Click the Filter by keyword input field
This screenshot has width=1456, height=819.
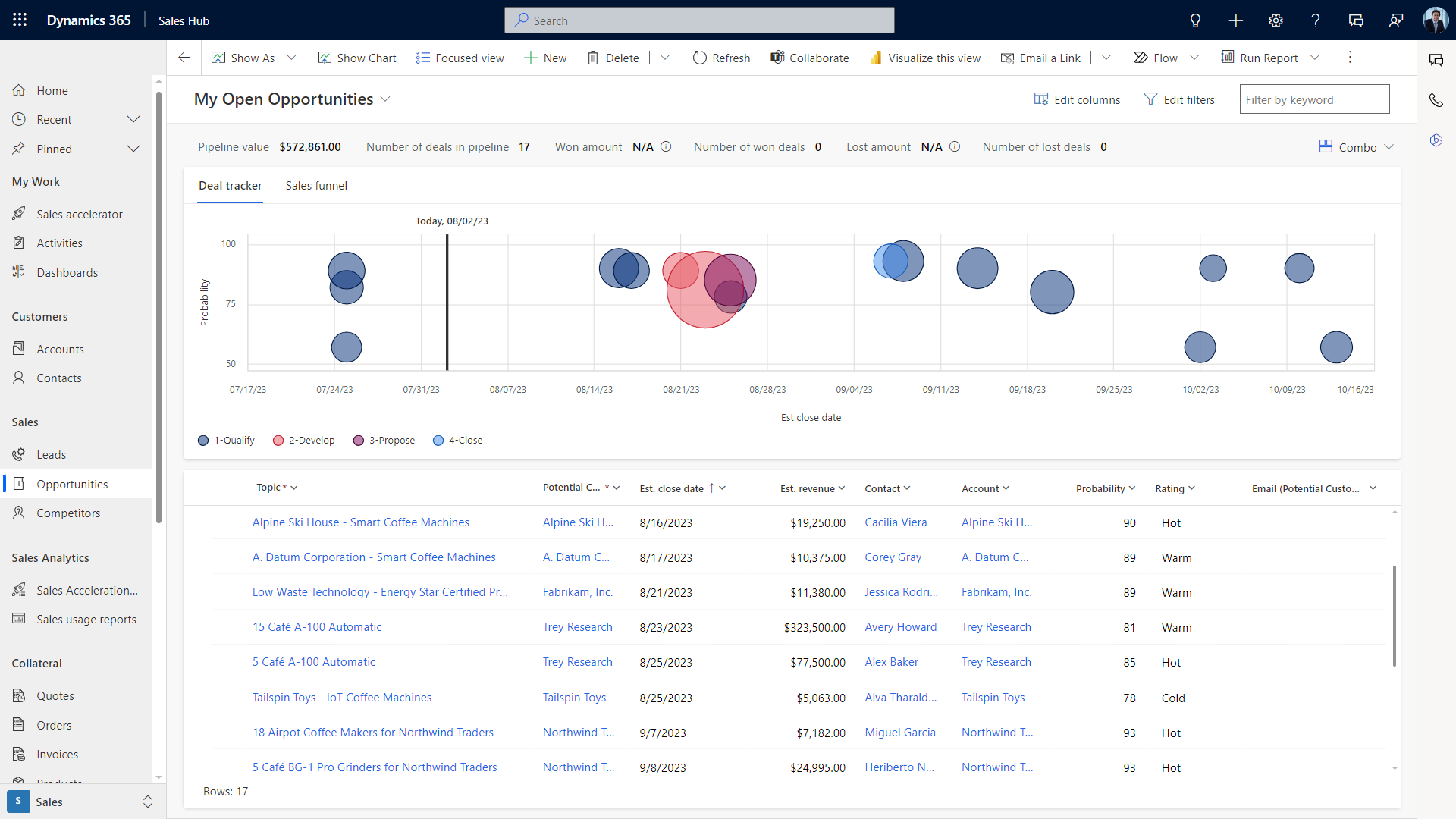click(1314, 99)
